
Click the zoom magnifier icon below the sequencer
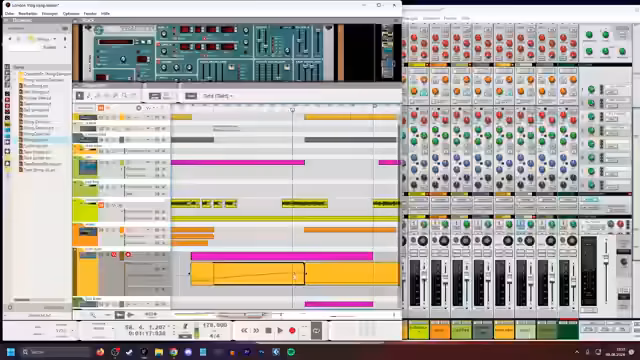tap(93, 315)
